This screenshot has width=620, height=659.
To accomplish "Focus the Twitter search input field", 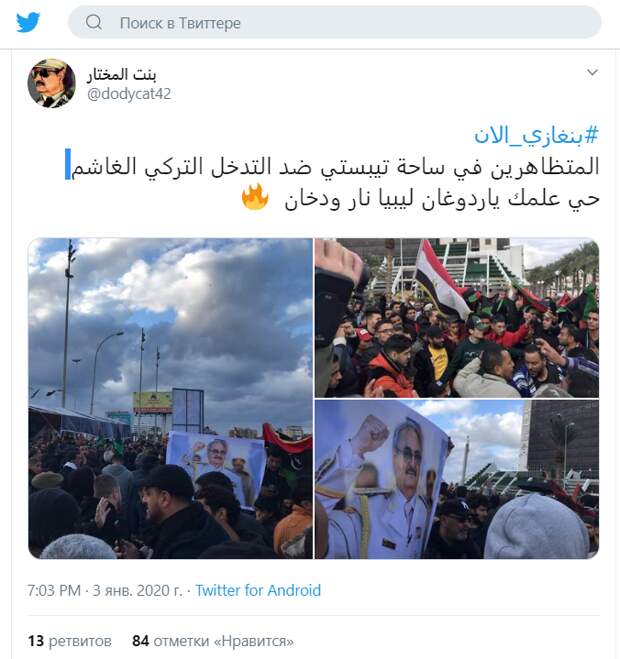I will click(x=335, y=22).
